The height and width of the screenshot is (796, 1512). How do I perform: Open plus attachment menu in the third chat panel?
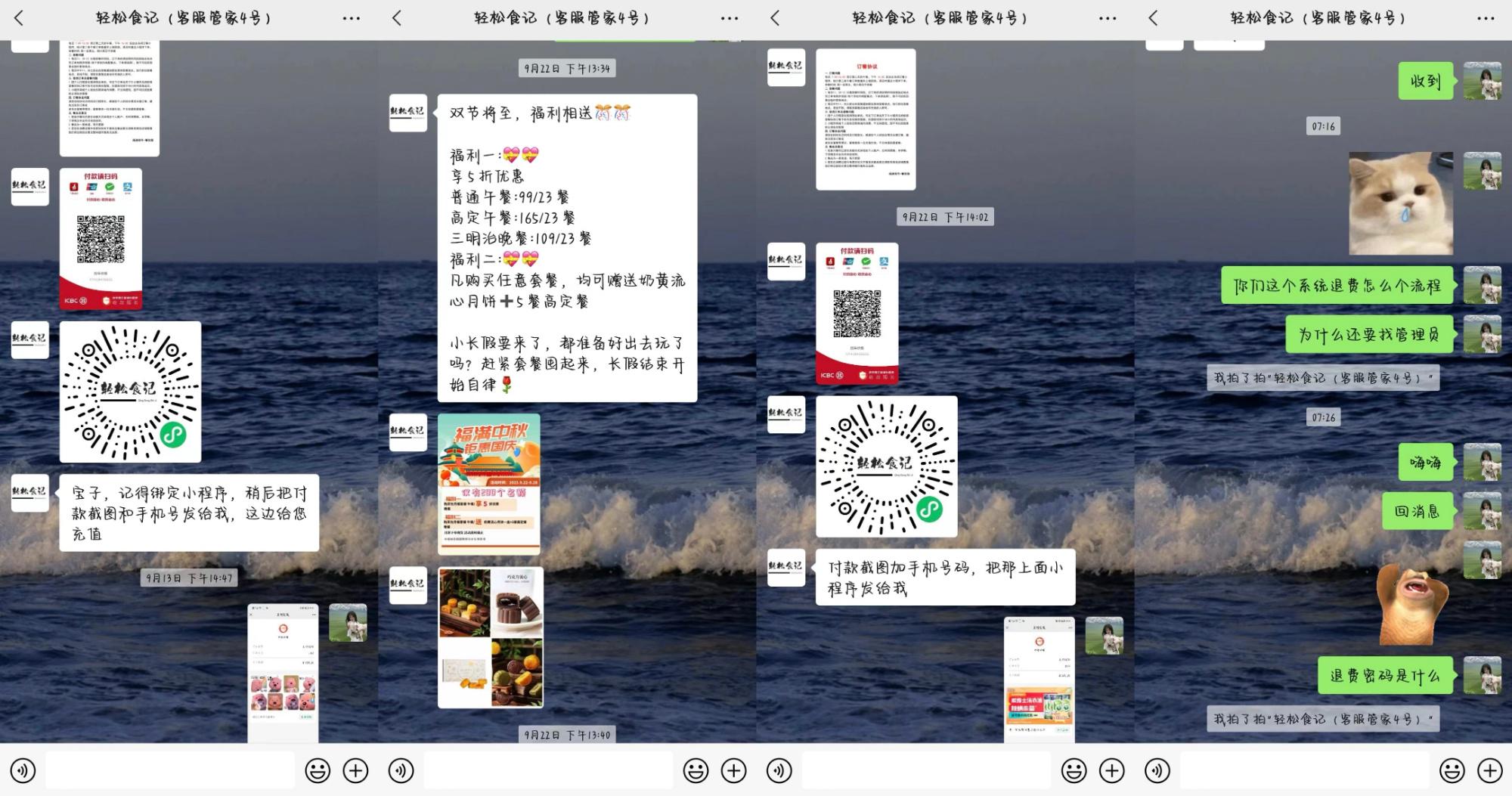(x=1111, y=770)
